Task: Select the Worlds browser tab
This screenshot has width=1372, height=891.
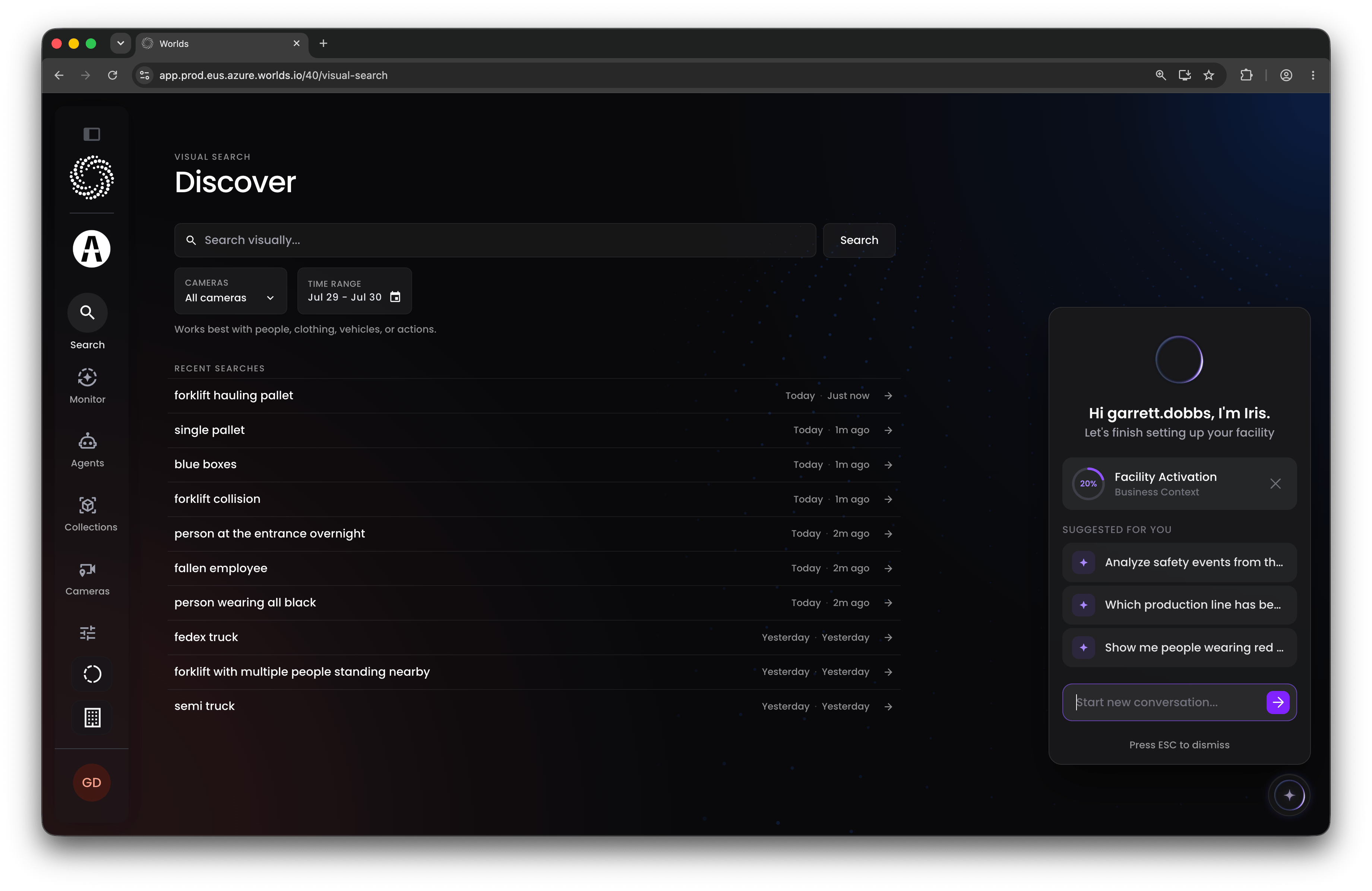Action: click(222, 43)
